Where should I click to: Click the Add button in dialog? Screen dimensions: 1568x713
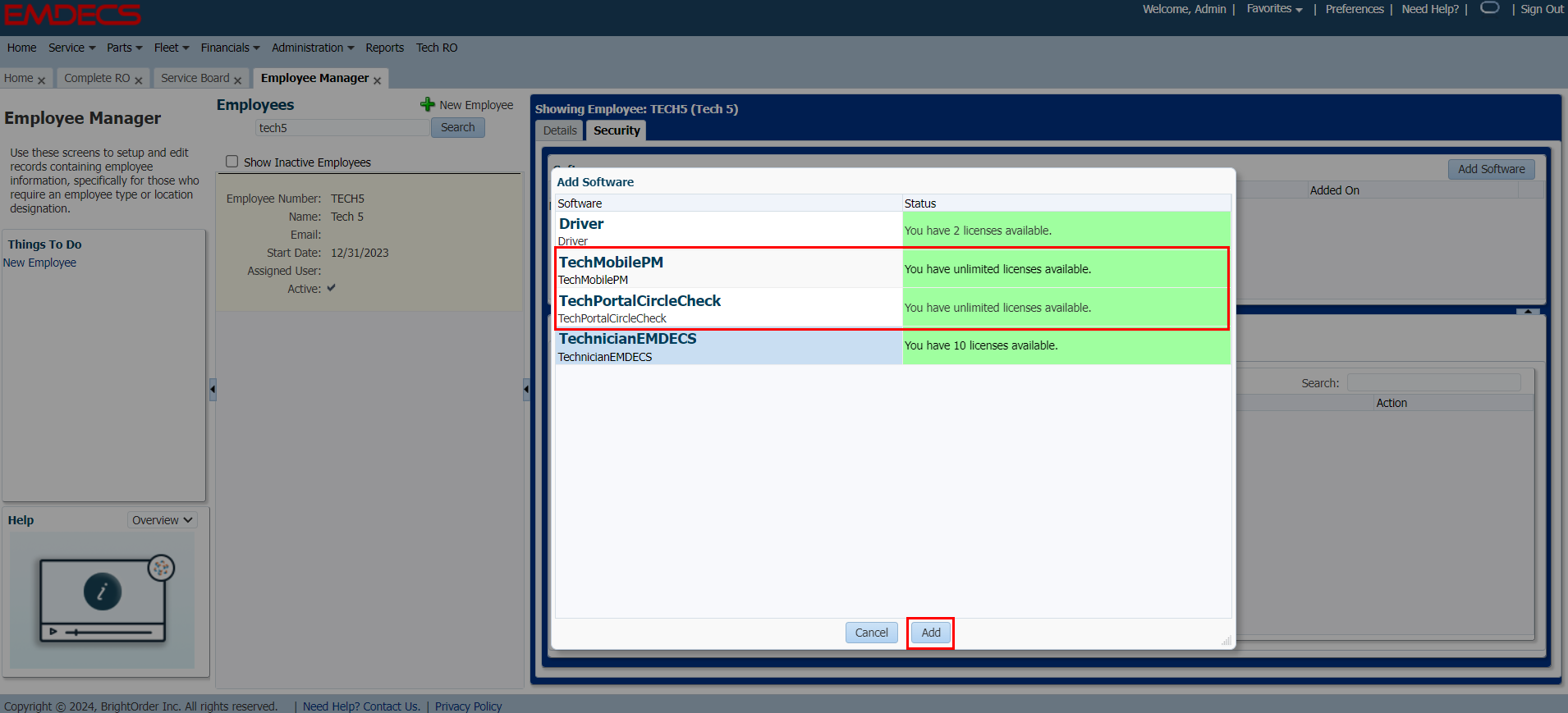click(931, 633)
